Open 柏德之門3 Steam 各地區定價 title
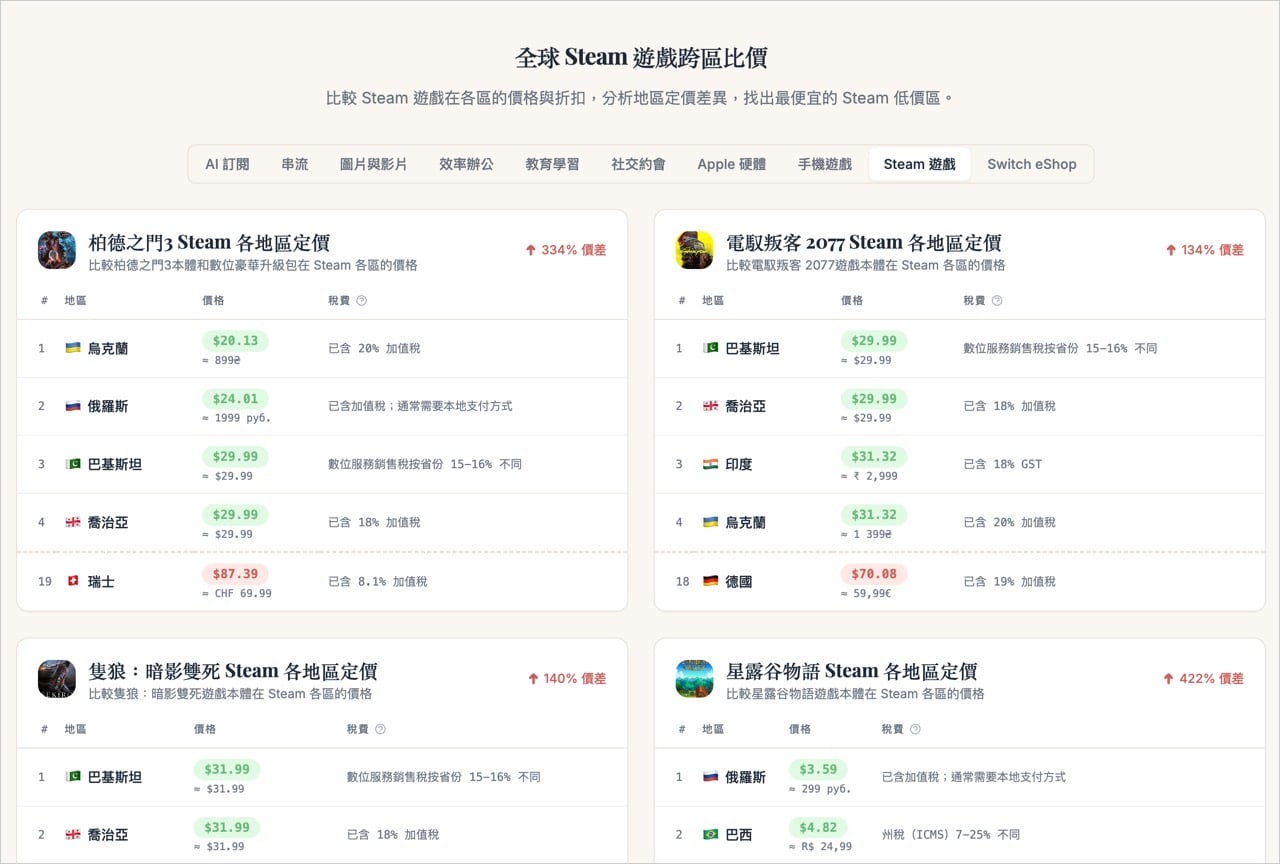The width and height of the screenshot is (1280, 864). pos(209,242)
